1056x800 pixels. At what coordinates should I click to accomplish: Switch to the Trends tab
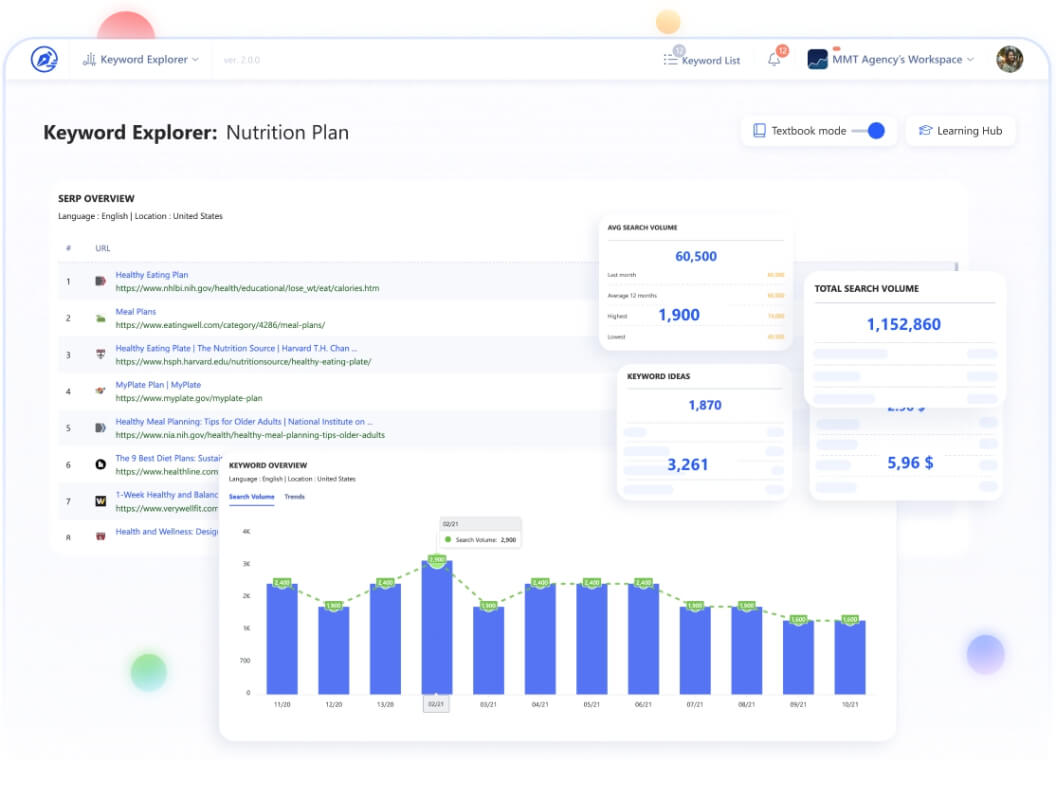pos(294,497)
